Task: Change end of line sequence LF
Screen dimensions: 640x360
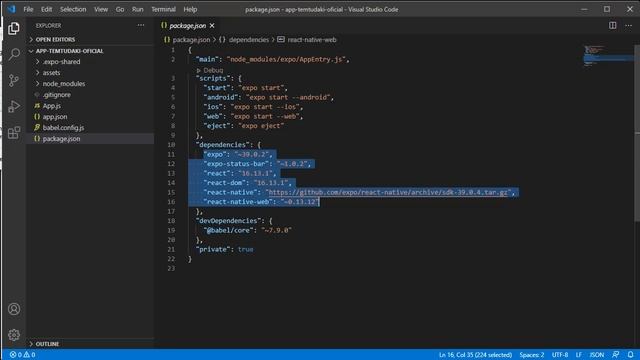Action: [578, 355]
